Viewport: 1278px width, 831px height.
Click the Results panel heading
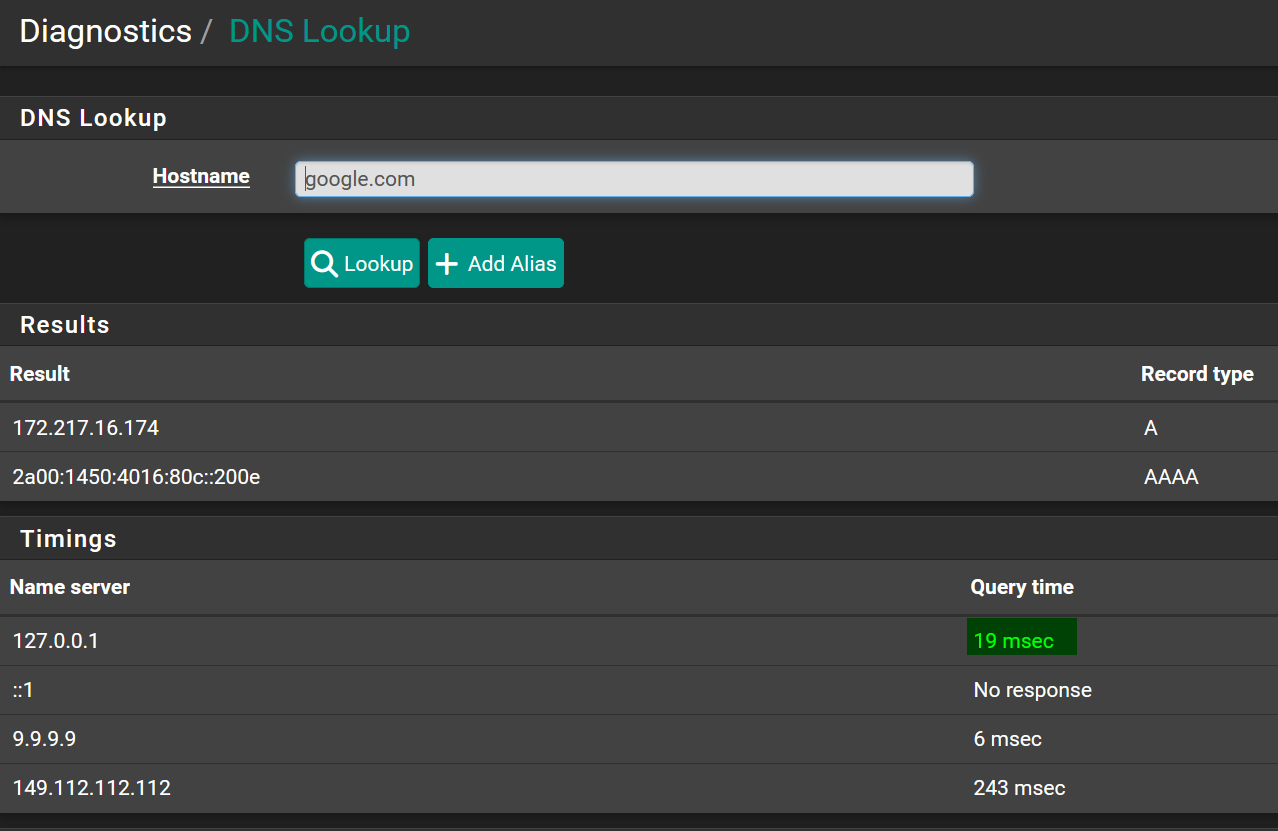[65, 325]
